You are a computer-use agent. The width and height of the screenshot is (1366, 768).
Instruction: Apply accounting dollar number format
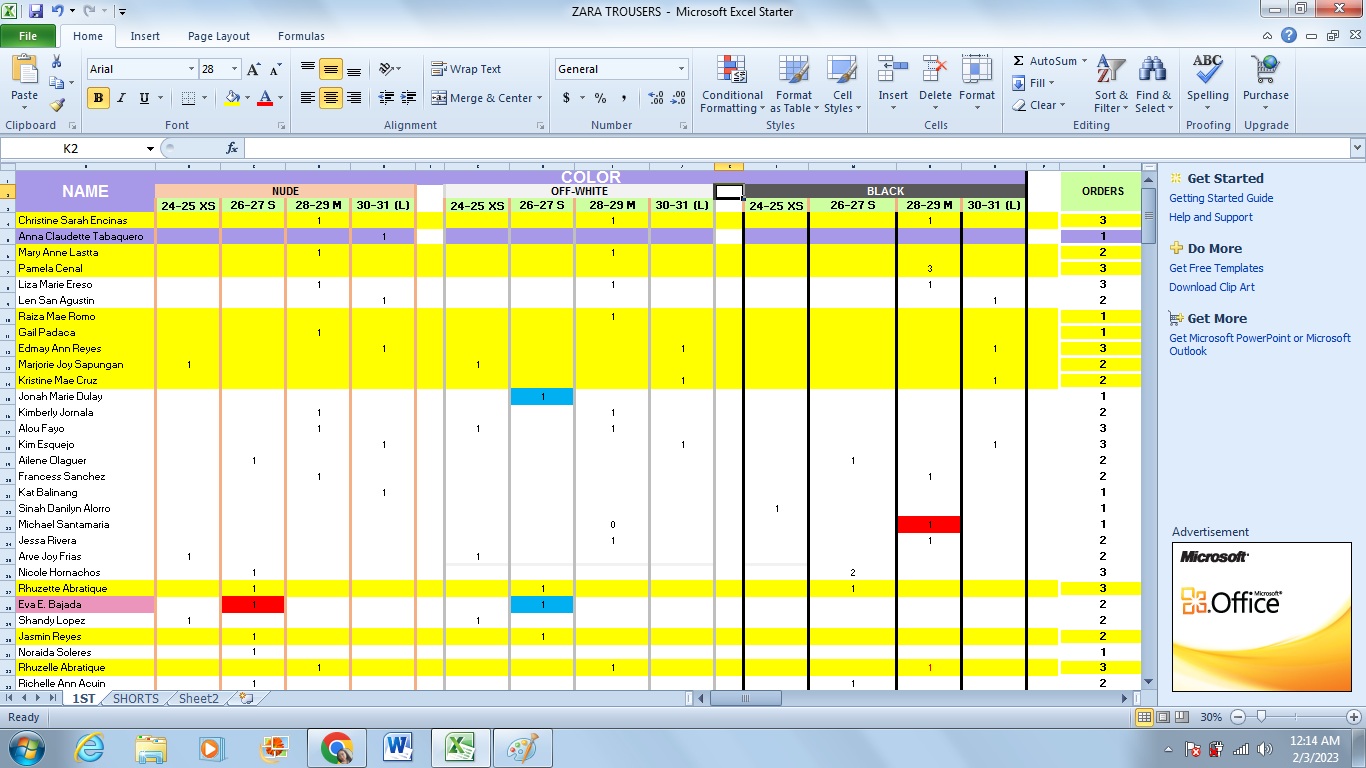566,98
